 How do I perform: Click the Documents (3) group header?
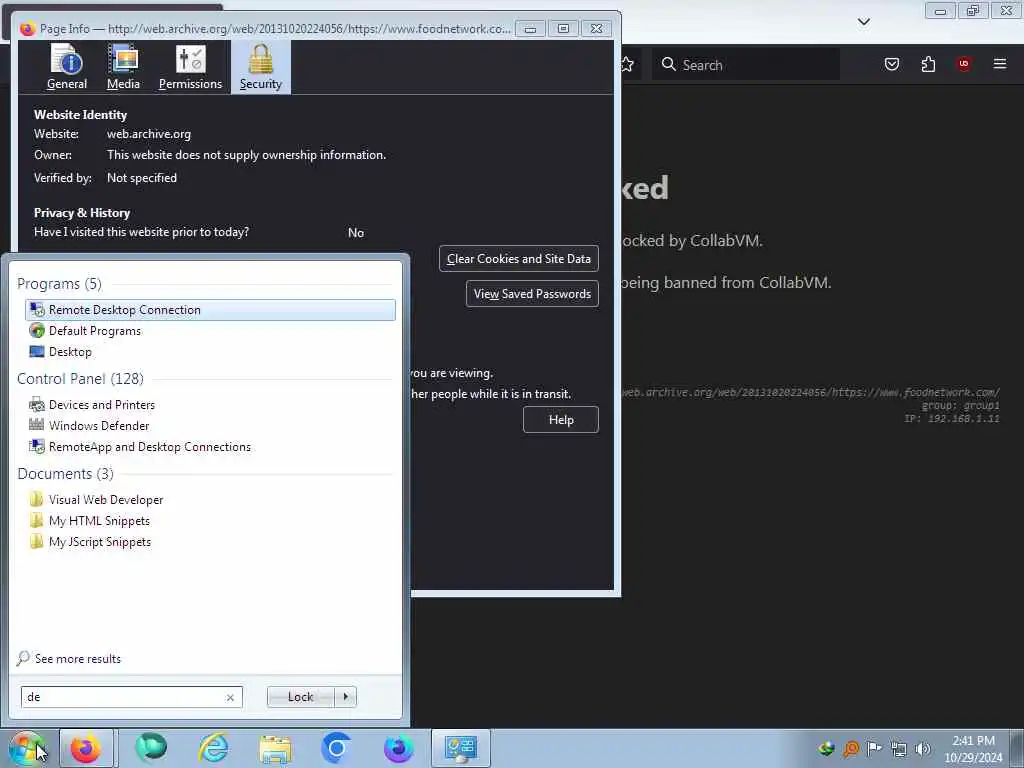pyautogui.click(x=65, y=473)
